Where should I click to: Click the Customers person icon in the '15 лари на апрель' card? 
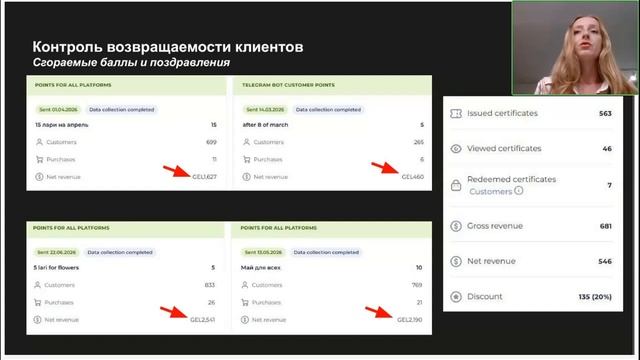coord(39,142)
